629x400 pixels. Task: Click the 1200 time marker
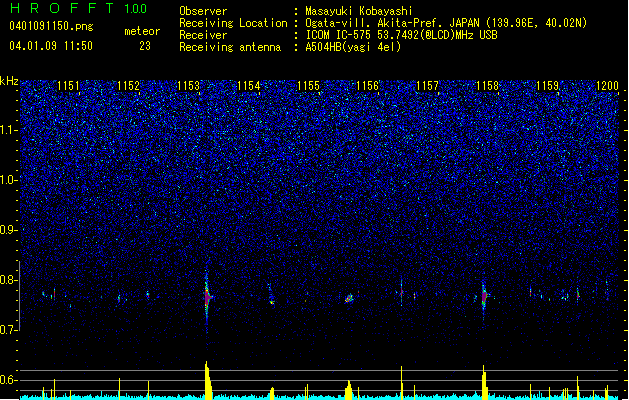(607, 86)
